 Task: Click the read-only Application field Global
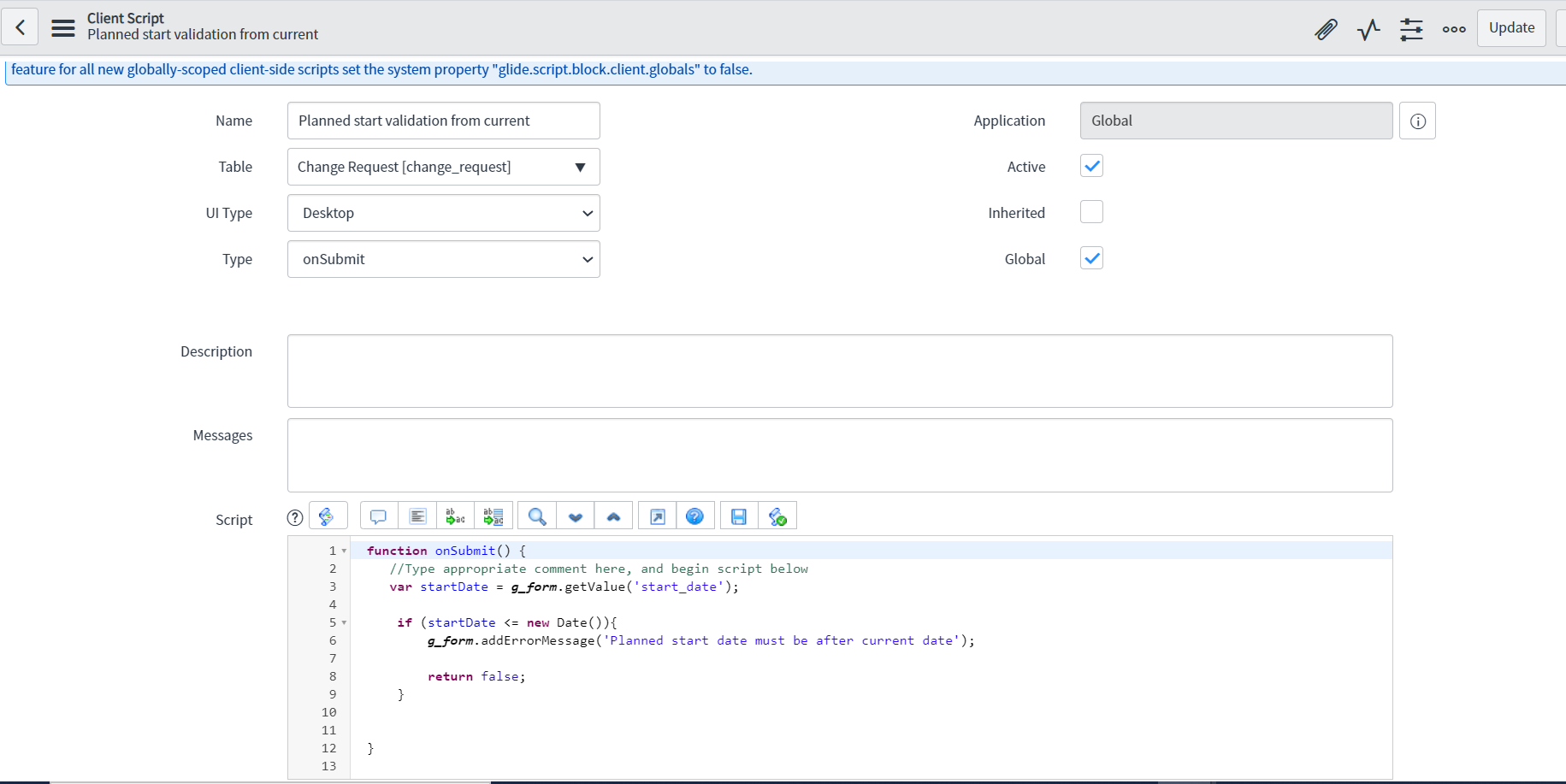coord(1236,121)
